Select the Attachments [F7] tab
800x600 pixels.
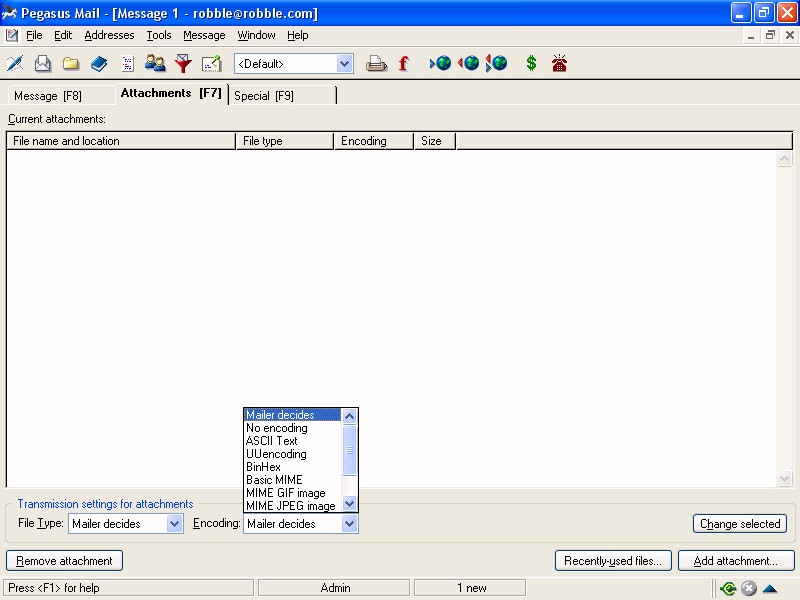click(171, 93)
